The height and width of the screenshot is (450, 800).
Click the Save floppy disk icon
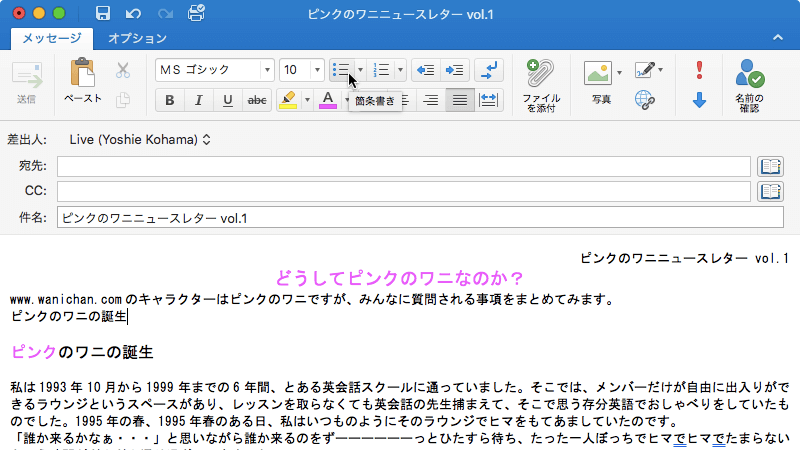pyautogui.click(x=103, y=13)
